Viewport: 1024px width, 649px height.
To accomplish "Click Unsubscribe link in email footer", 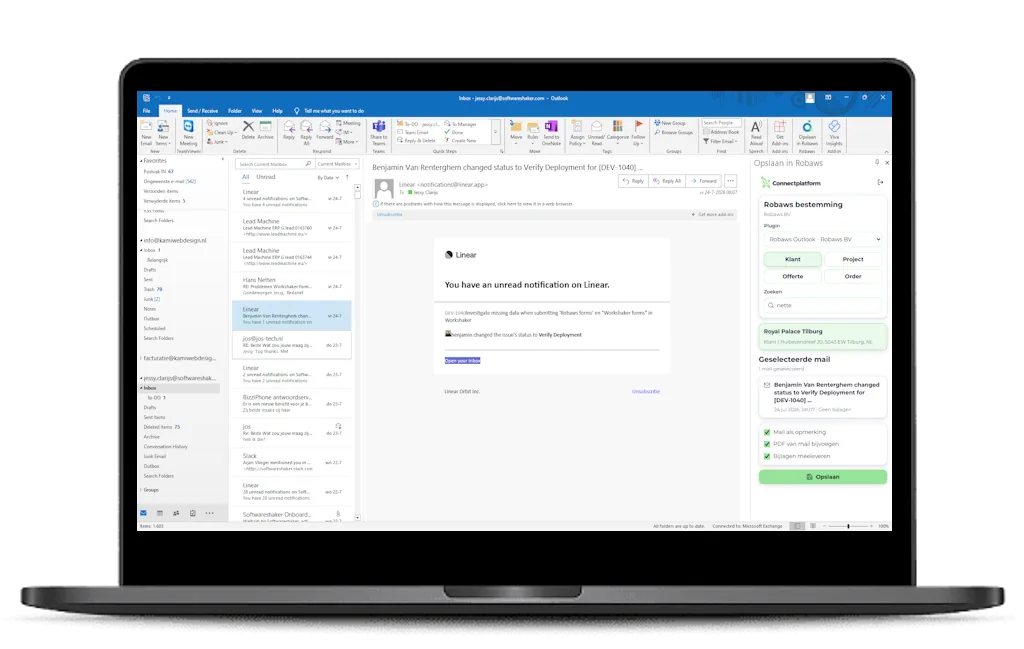I will pyautogui.click(x=645, y=391).
